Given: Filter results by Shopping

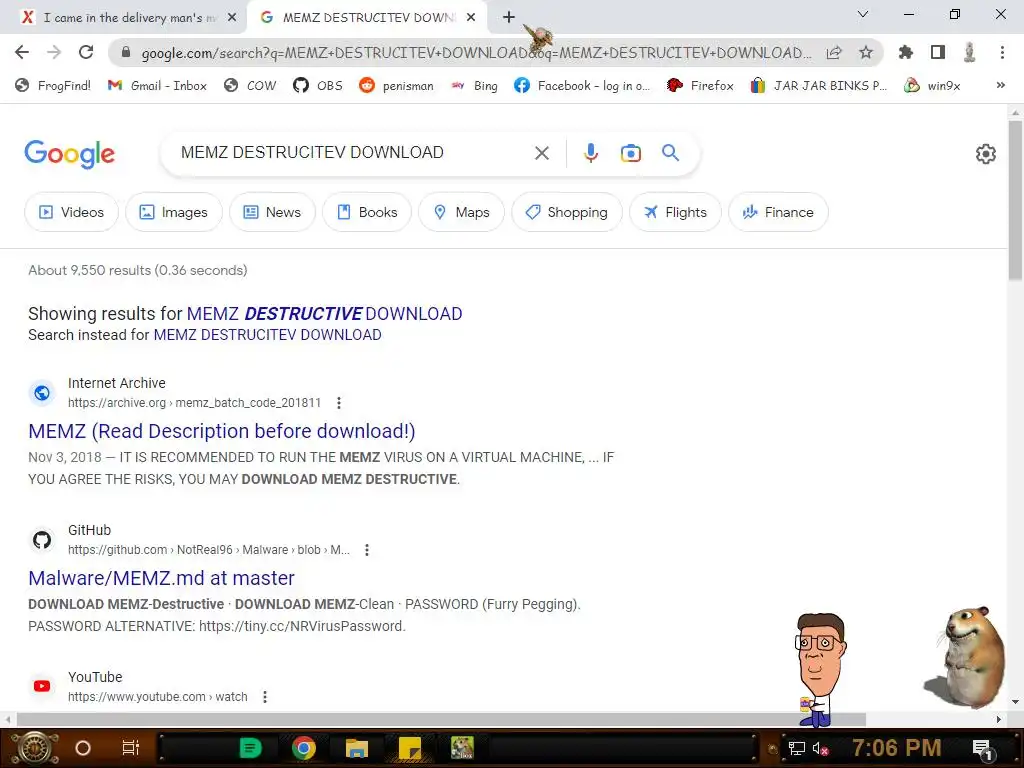Looking at the screenshot, I should pyautogui.click(x=567, y=212).
